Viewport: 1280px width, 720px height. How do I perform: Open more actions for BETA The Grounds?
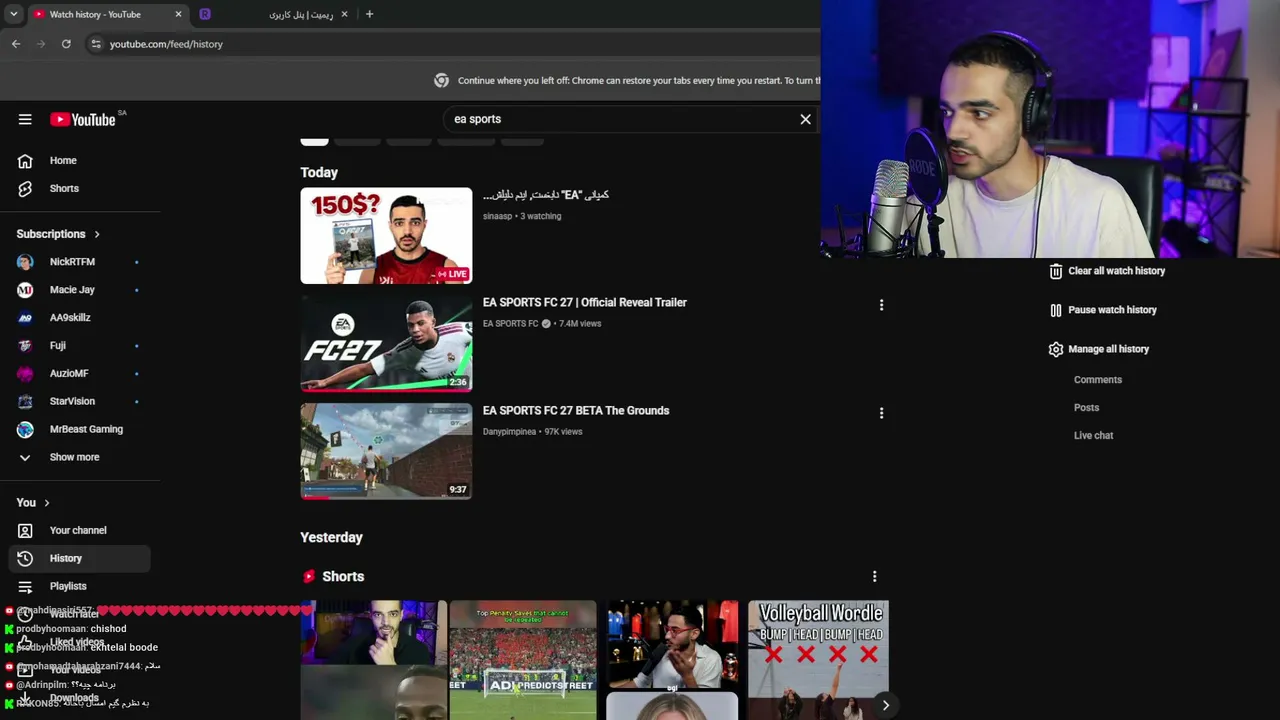[x=881, y=413]
